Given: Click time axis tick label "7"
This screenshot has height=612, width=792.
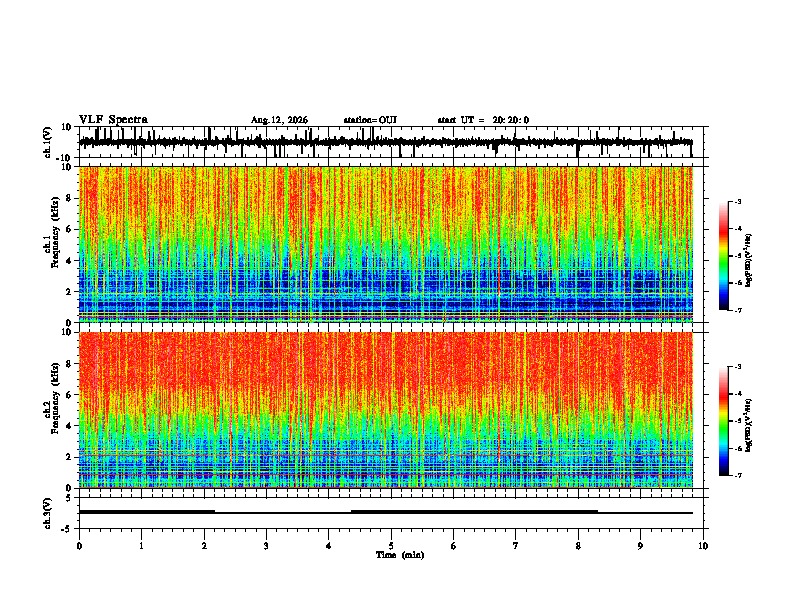Looking at the screenshot, I should pyautogui.click(x=516, y=546).
